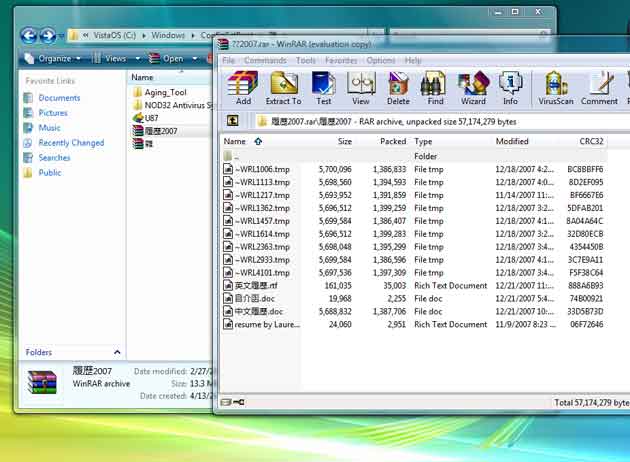The image size is (630, 462).
Task: Sort by the Size column header
Action: (344, 141)
